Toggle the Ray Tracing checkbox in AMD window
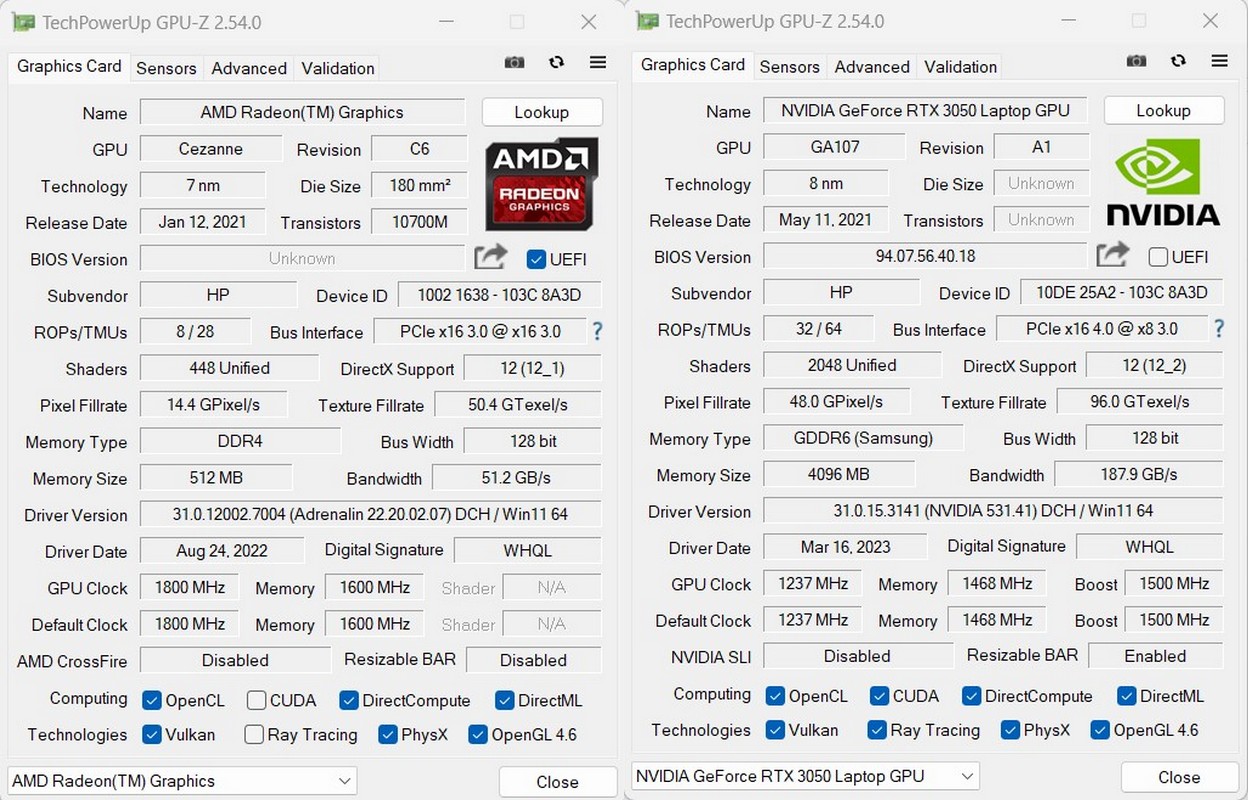 click(x=254, y=735)
